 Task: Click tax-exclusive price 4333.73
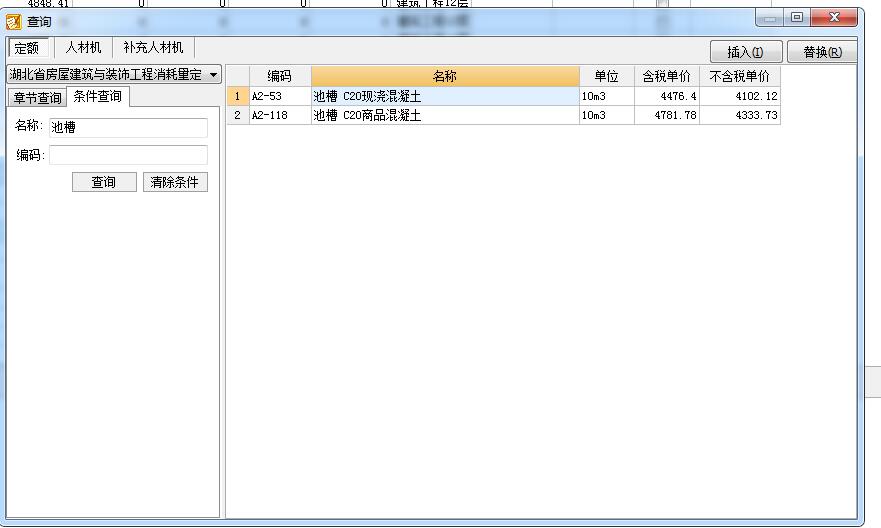740,115
